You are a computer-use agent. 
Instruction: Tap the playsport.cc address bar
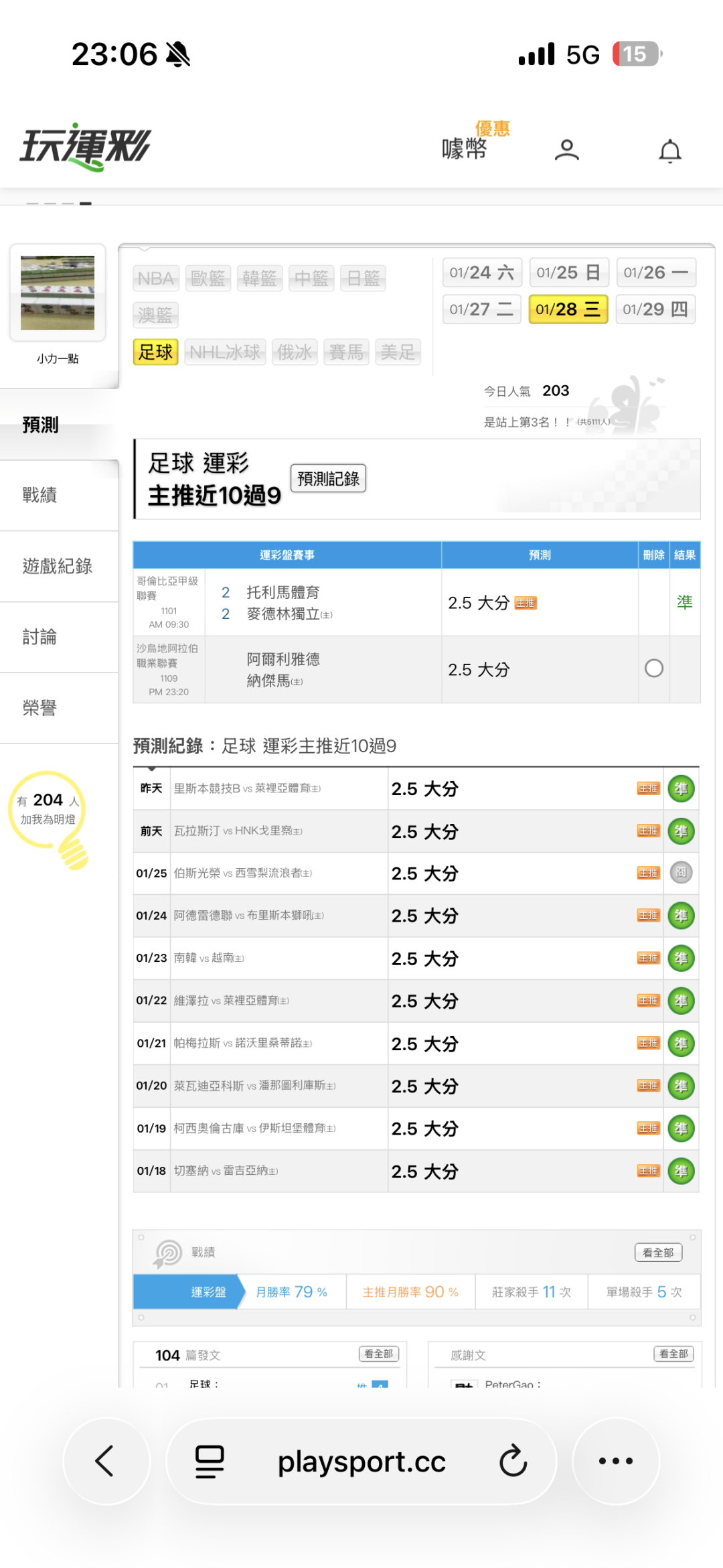point(361,1461)
